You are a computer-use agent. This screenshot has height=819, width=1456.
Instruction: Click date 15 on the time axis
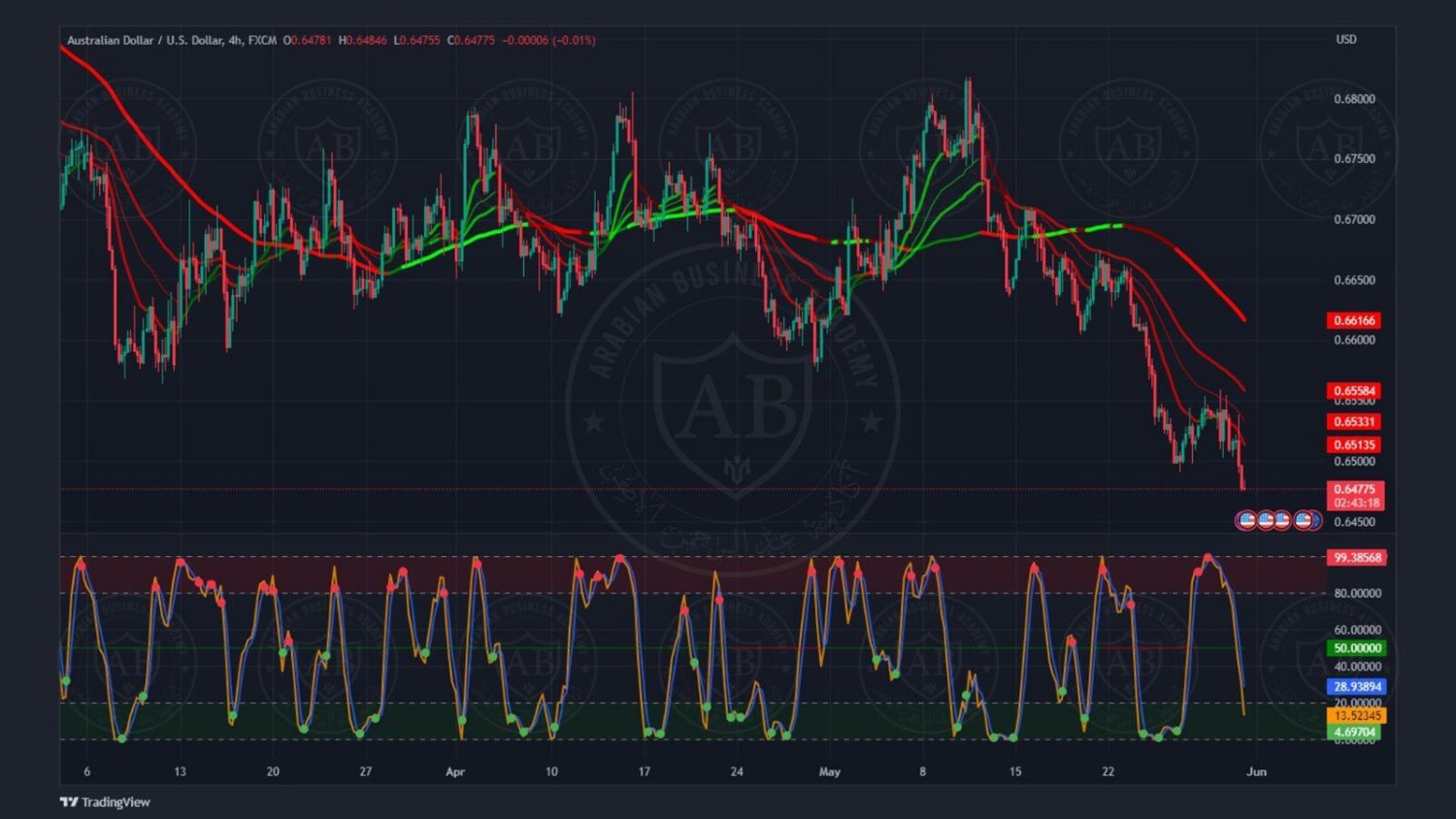(x=1015, y=772)
